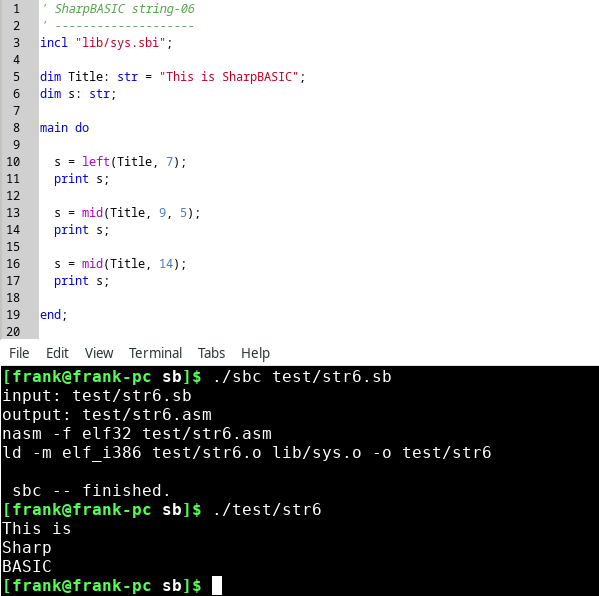Click the ./sbc test/str6.sb command
Image resolution: width=599 pixels, height=596 pixels.
click(303, 377)
